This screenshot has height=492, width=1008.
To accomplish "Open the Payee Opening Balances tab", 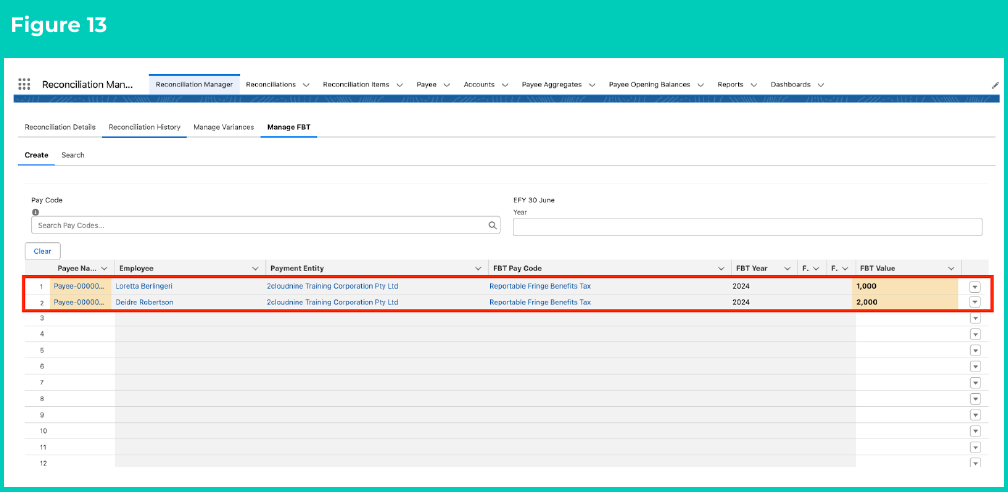I will [x=649, y=84].
